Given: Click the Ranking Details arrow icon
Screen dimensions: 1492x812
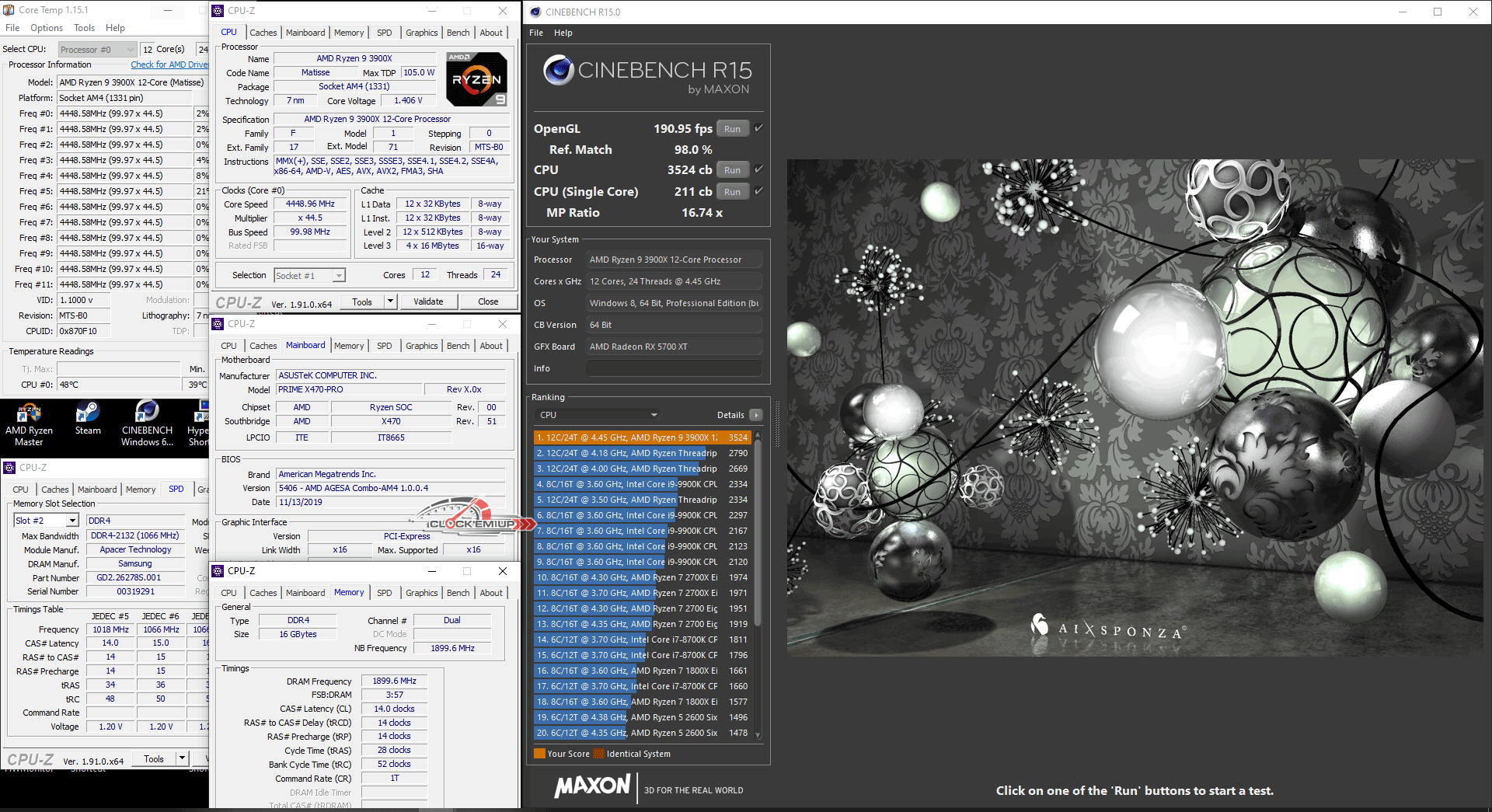Looking at the screenshot, I should coord(755,415).
